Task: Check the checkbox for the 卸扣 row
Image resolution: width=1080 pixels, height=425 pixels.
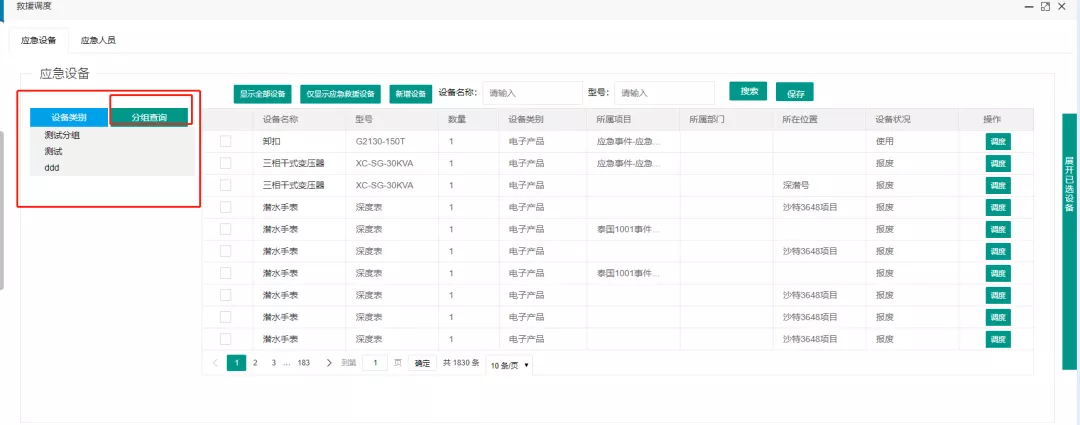Action: coord(226,141)
